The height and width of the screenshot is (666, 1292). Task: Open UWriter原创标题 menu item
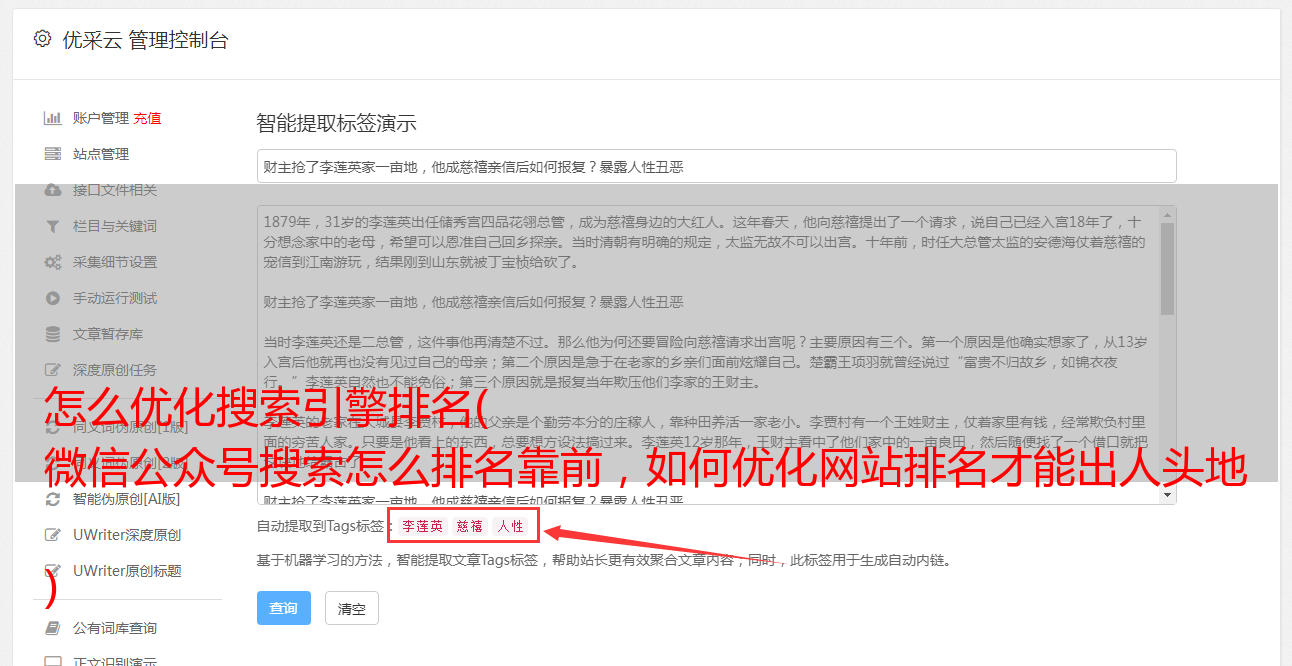(127, 571)
